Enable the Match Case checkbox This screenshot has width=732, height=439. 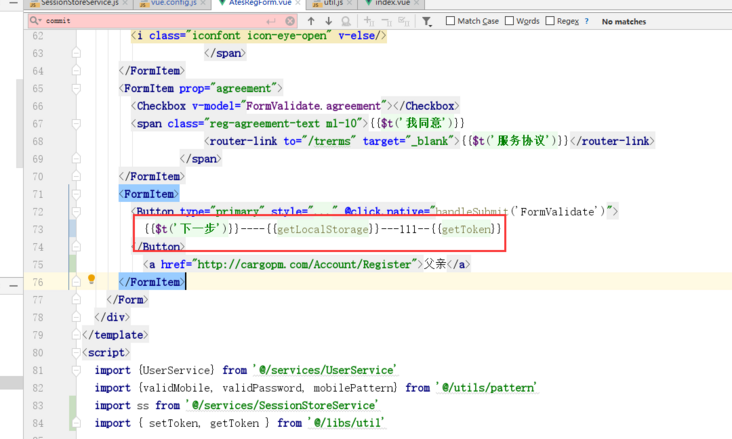(450, 21)
